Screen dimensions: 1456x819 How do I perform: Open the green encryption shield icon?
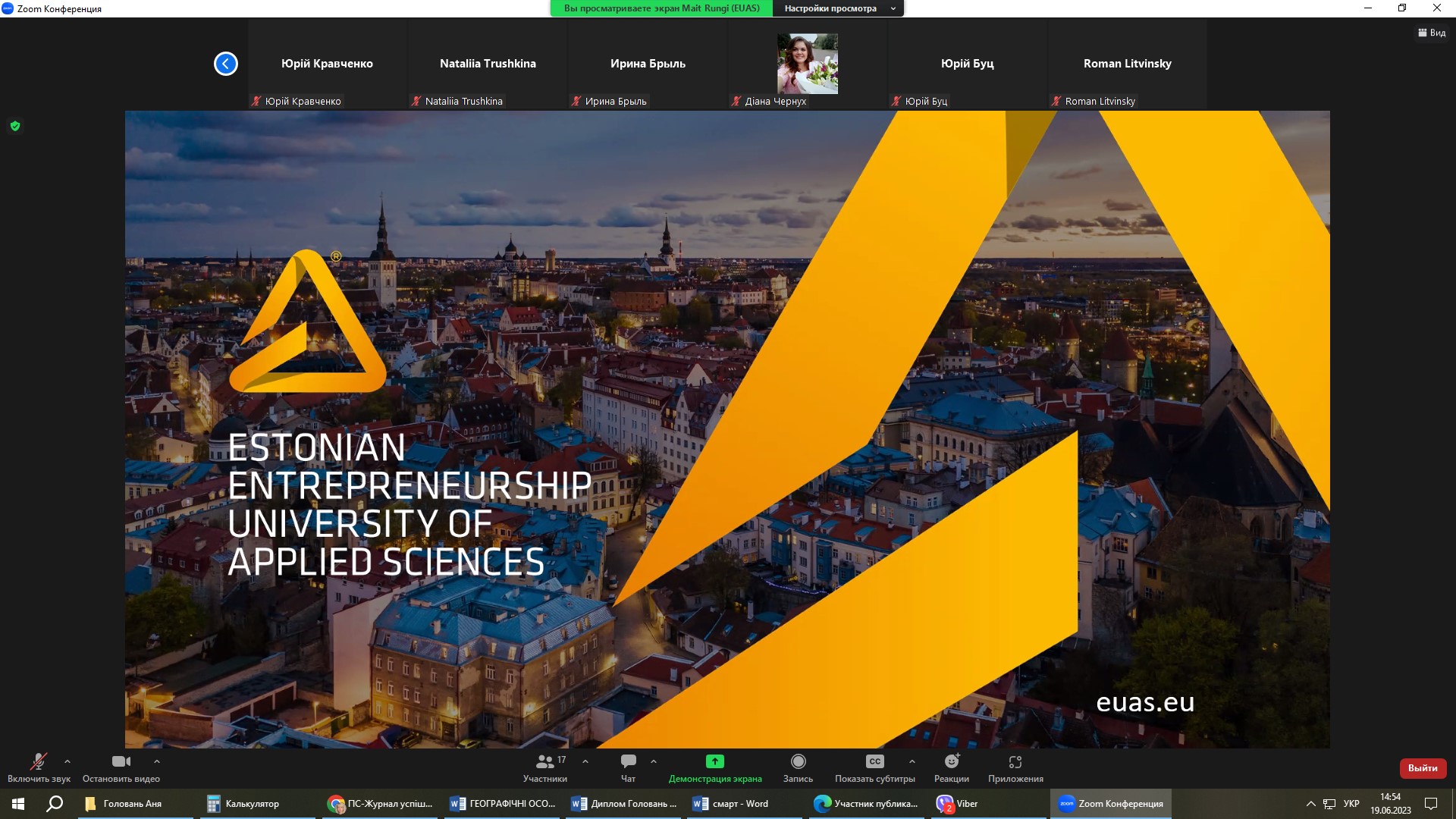pyautogui.click(x=15, y=126)
